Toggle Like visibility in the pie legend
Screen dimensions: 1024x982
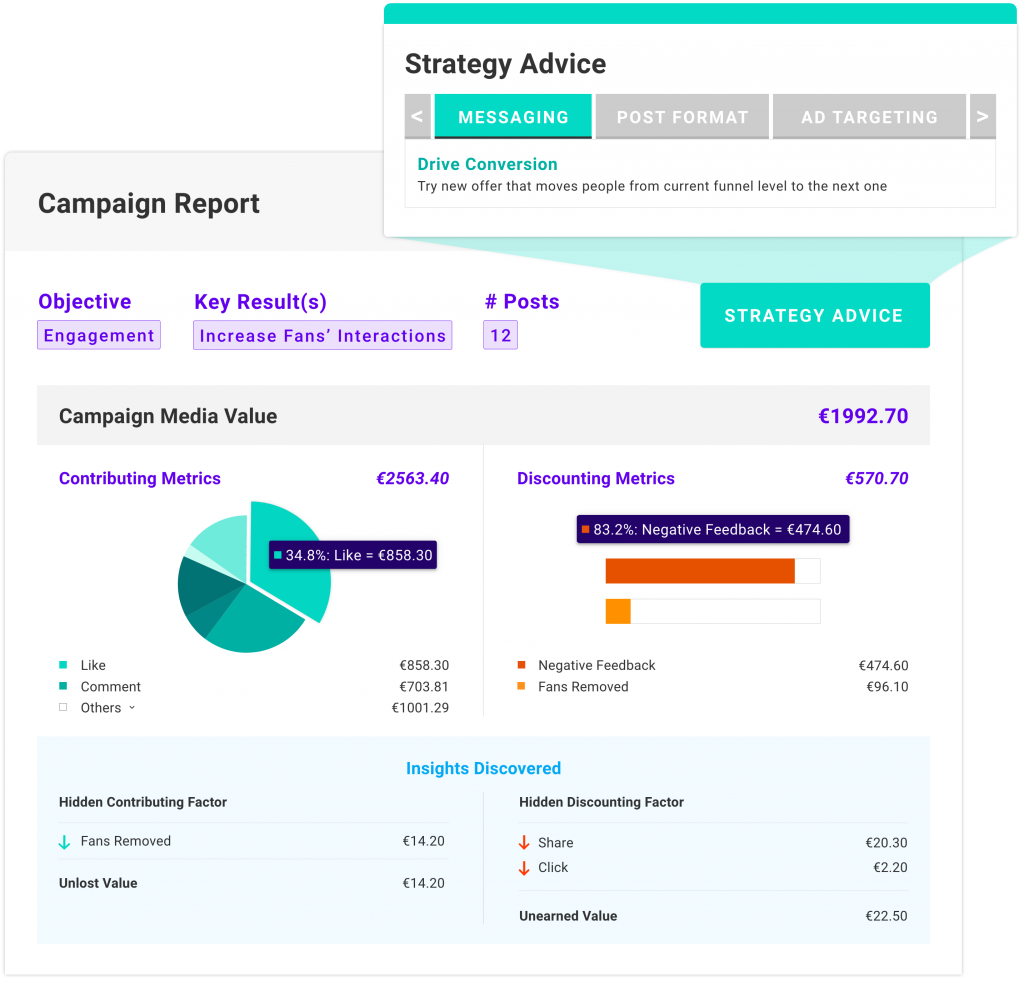coord(65,665)
